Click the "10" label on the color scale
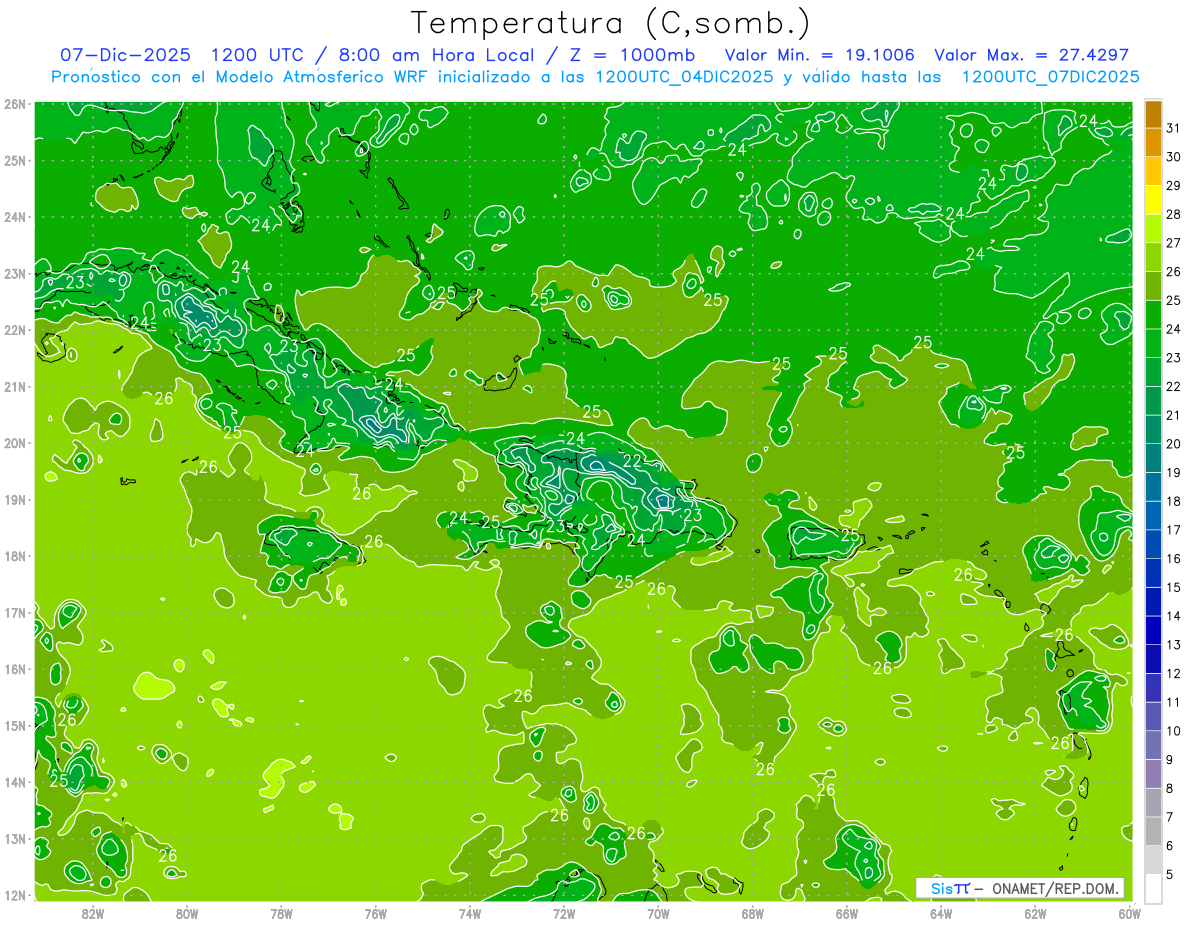Image resolution: width=1200 pixels, height=927 pixels. (1173, 731)
